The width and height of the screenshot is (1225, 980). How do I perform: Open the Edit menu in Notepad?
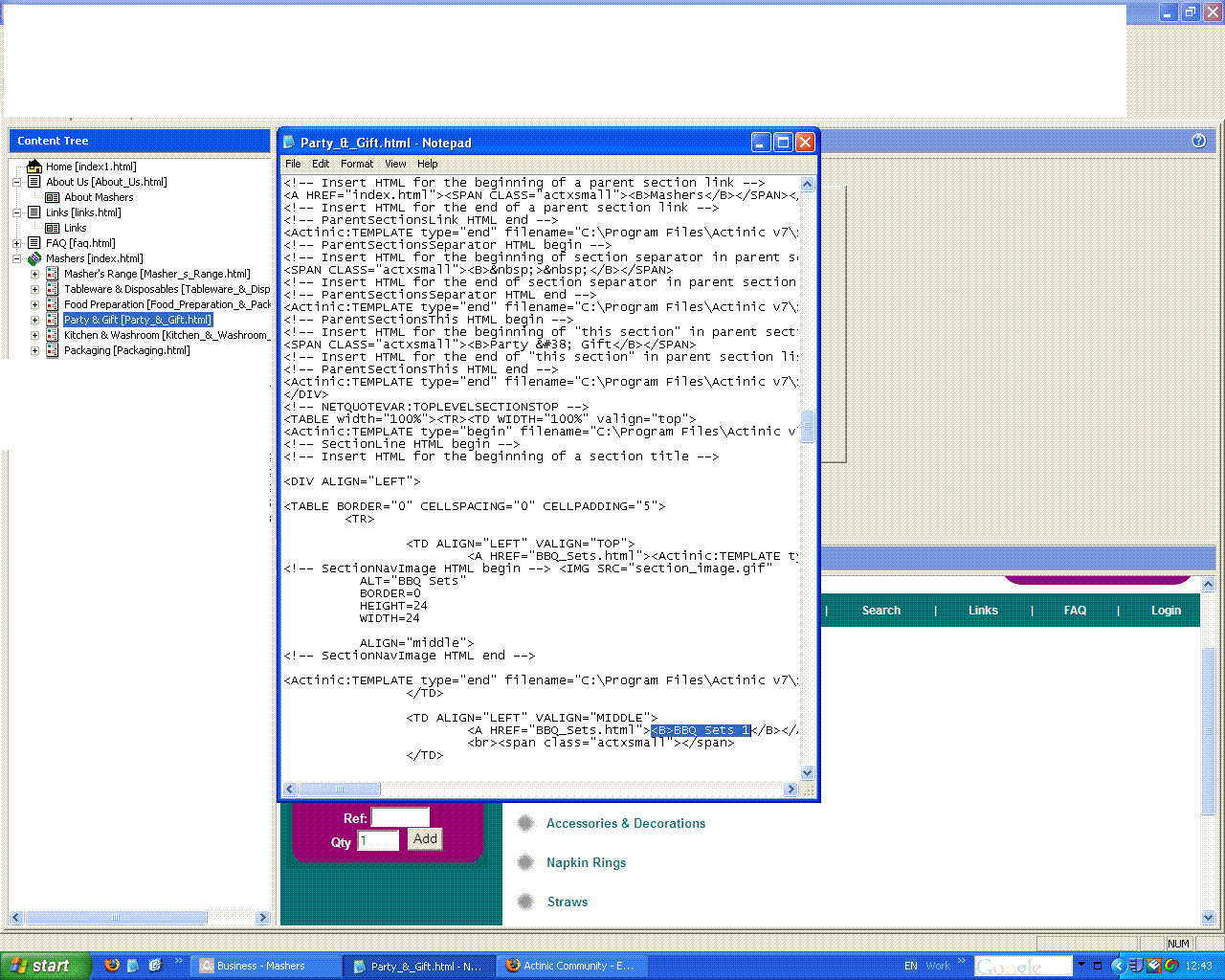pos(321,164)
